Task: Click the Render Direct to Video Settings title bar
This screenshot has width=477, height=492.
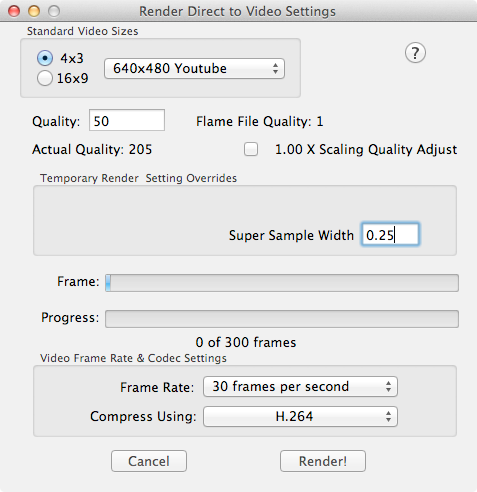Action: click(237, 11)
